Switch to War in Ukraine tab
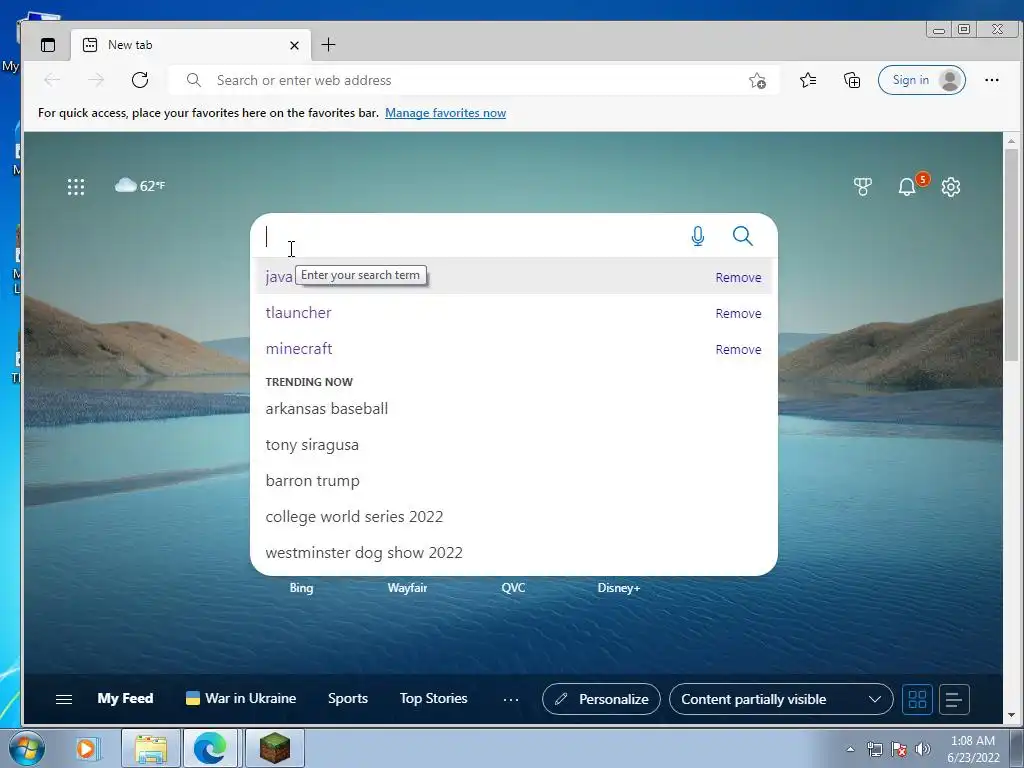 (241, 698)
